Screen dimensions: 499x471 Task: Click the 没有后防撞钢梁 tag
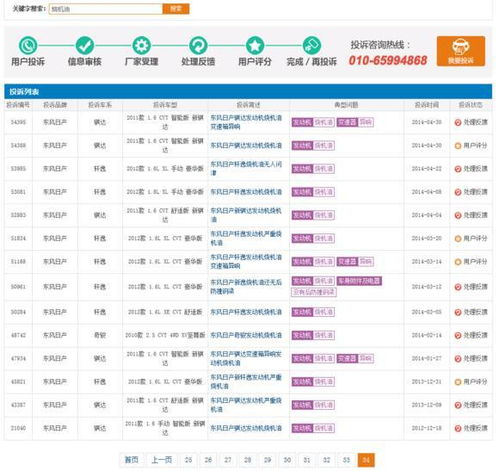point(314,292)
